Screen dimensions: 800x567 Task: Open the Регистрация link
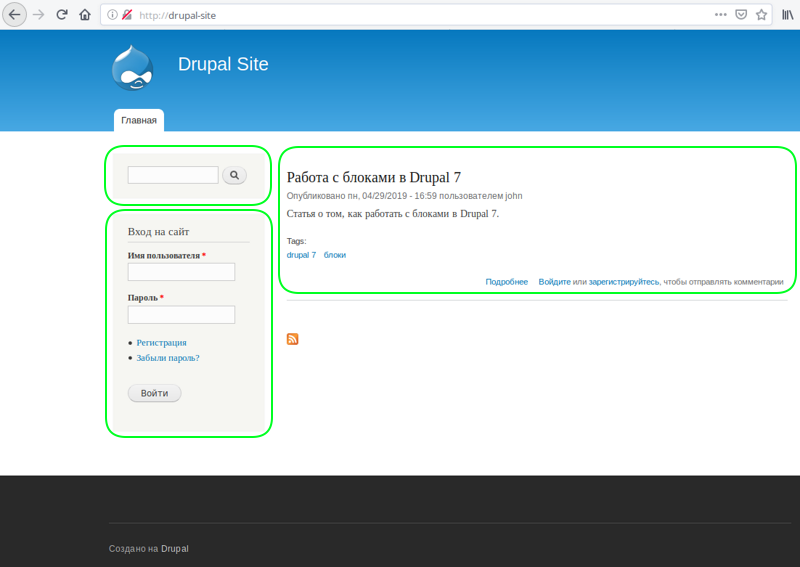161,342
